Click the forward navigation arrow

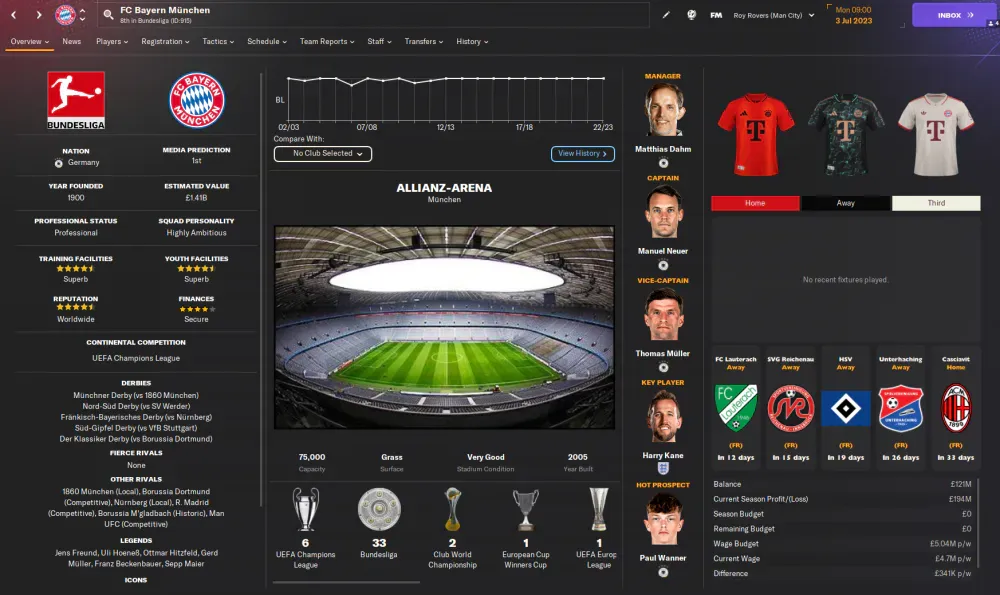click(39, 15)
